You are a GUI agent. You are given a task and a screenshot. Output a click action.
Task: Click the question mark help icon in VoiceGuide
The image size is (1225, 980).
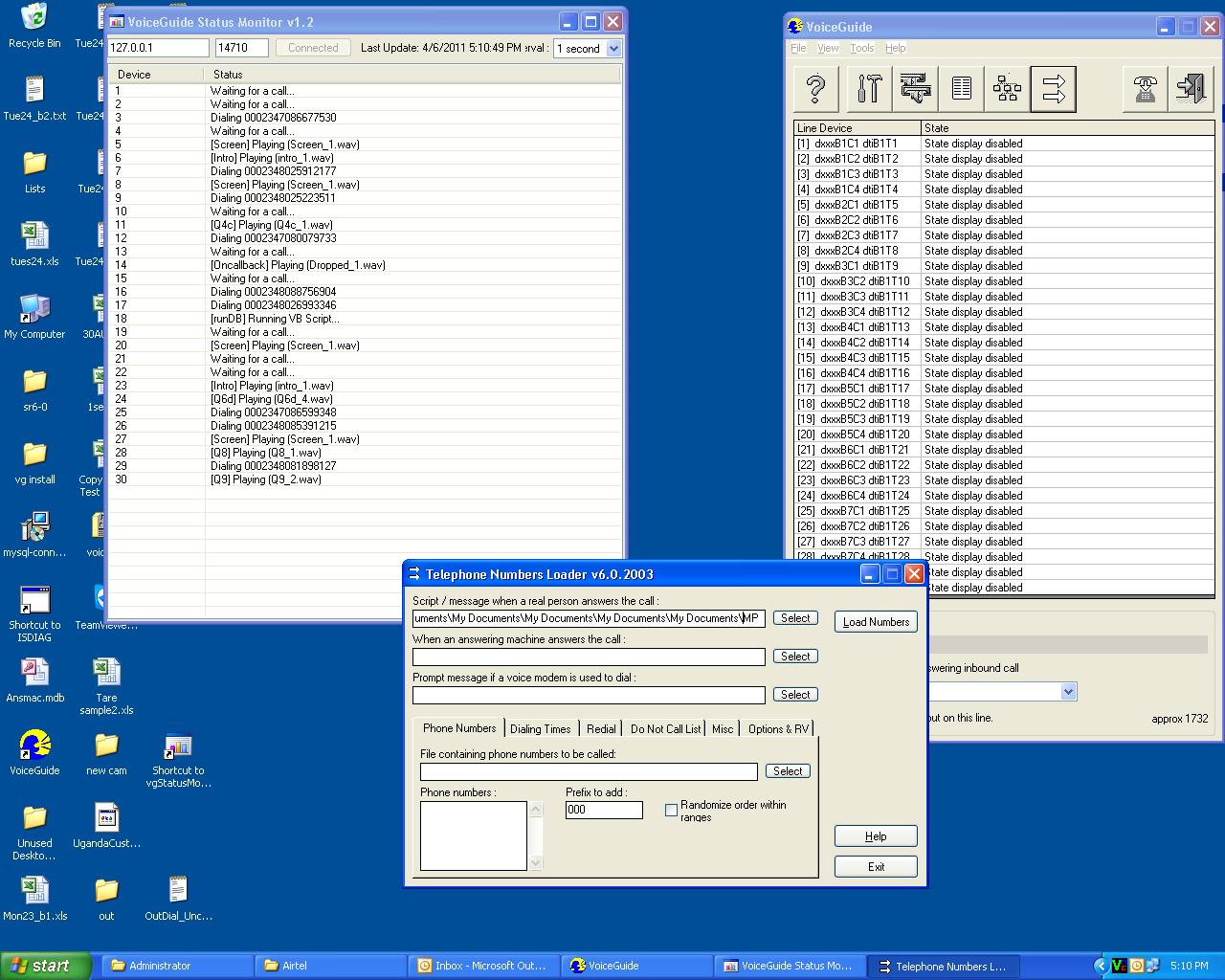[816, 89]
